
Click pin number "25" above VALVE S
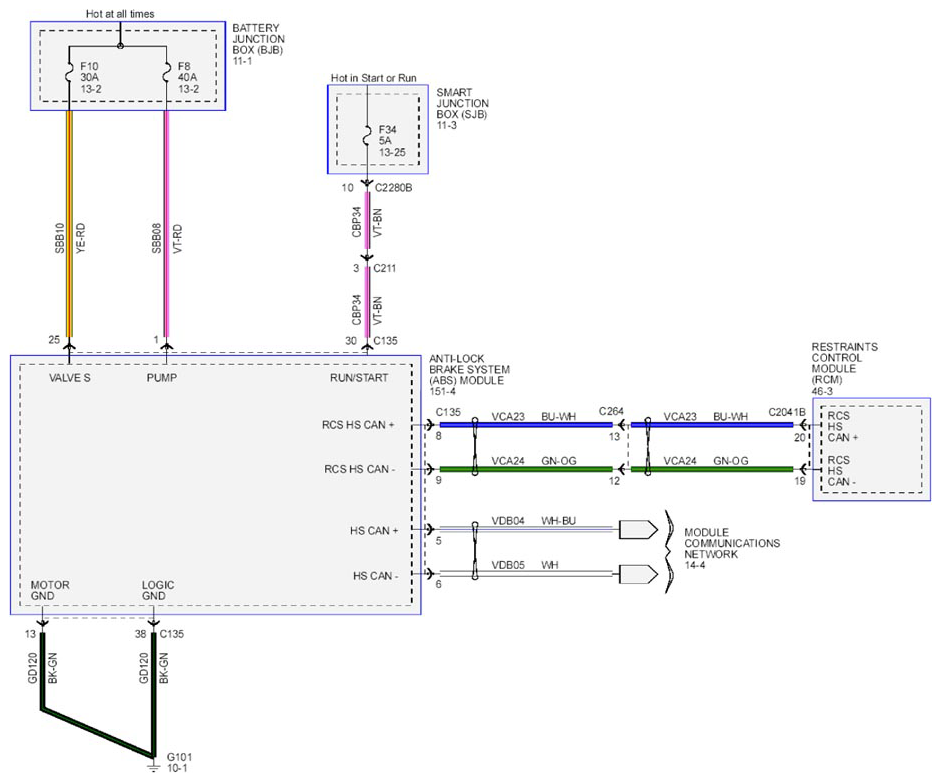click(x=54, y=340)
